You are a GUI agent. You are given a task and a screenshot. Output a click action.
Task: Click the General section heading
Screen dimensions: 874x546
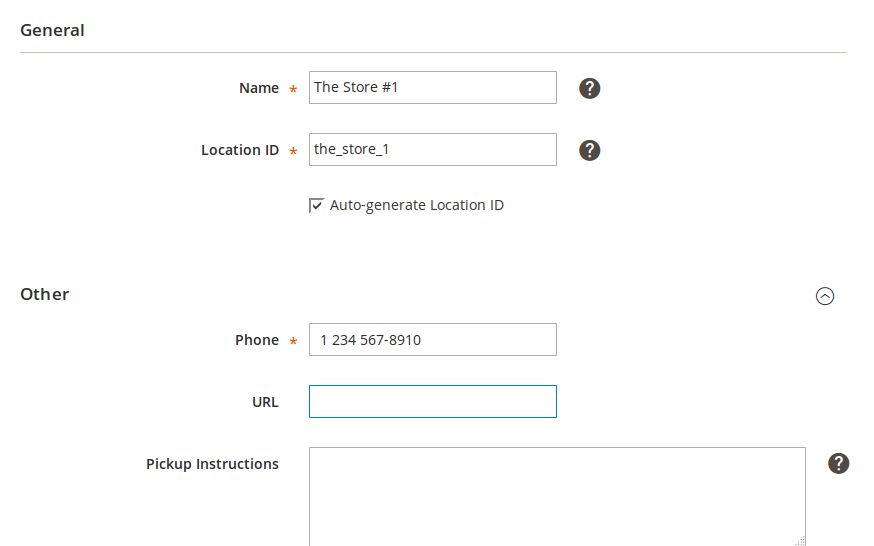pos(52,30)
